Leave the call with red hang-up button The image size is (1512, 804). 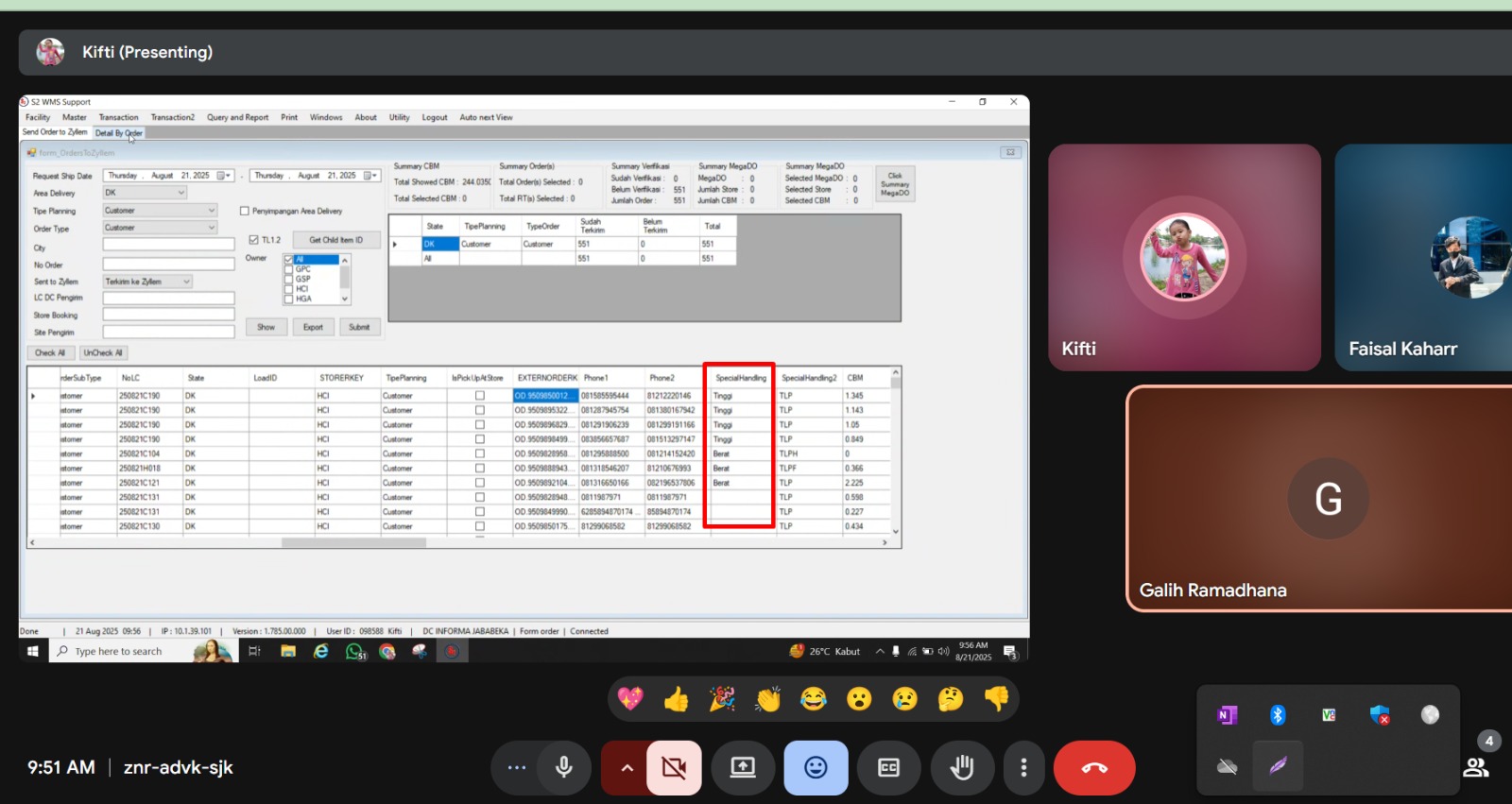tap(1094, 768)
